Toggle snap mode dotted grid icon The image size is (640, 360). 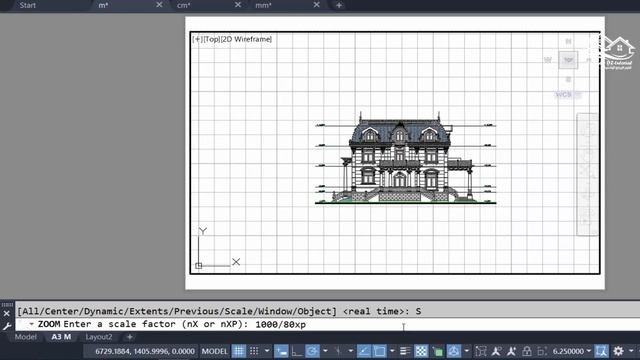point(254,351)
